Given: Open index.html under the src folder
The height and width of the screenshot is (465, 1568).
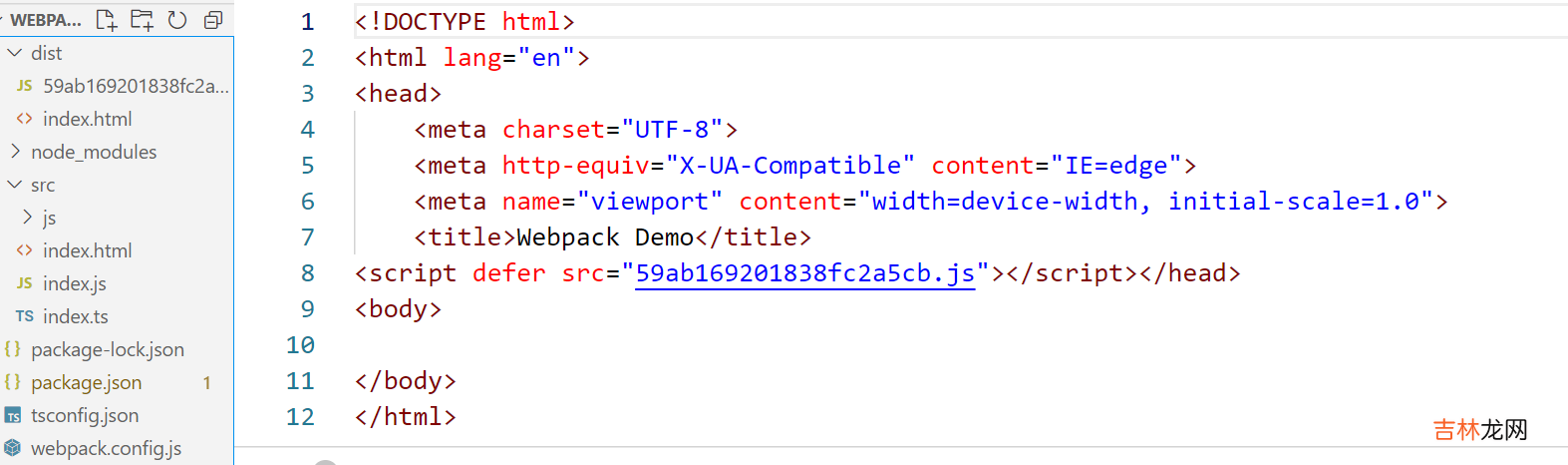Looking at the screenshot, I should tap(87, 250).
